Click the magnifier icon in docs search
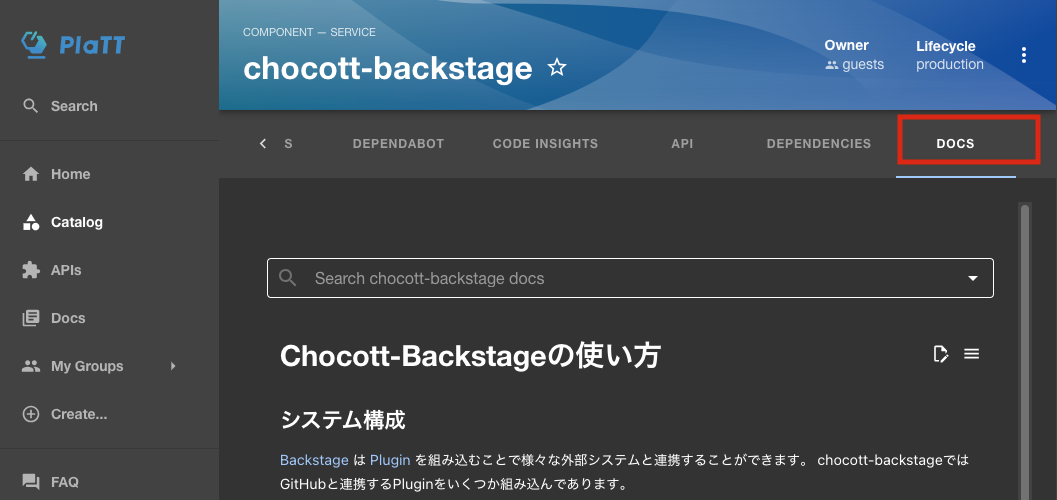The width and height of the screenshot is (1057, 500). 288,278
